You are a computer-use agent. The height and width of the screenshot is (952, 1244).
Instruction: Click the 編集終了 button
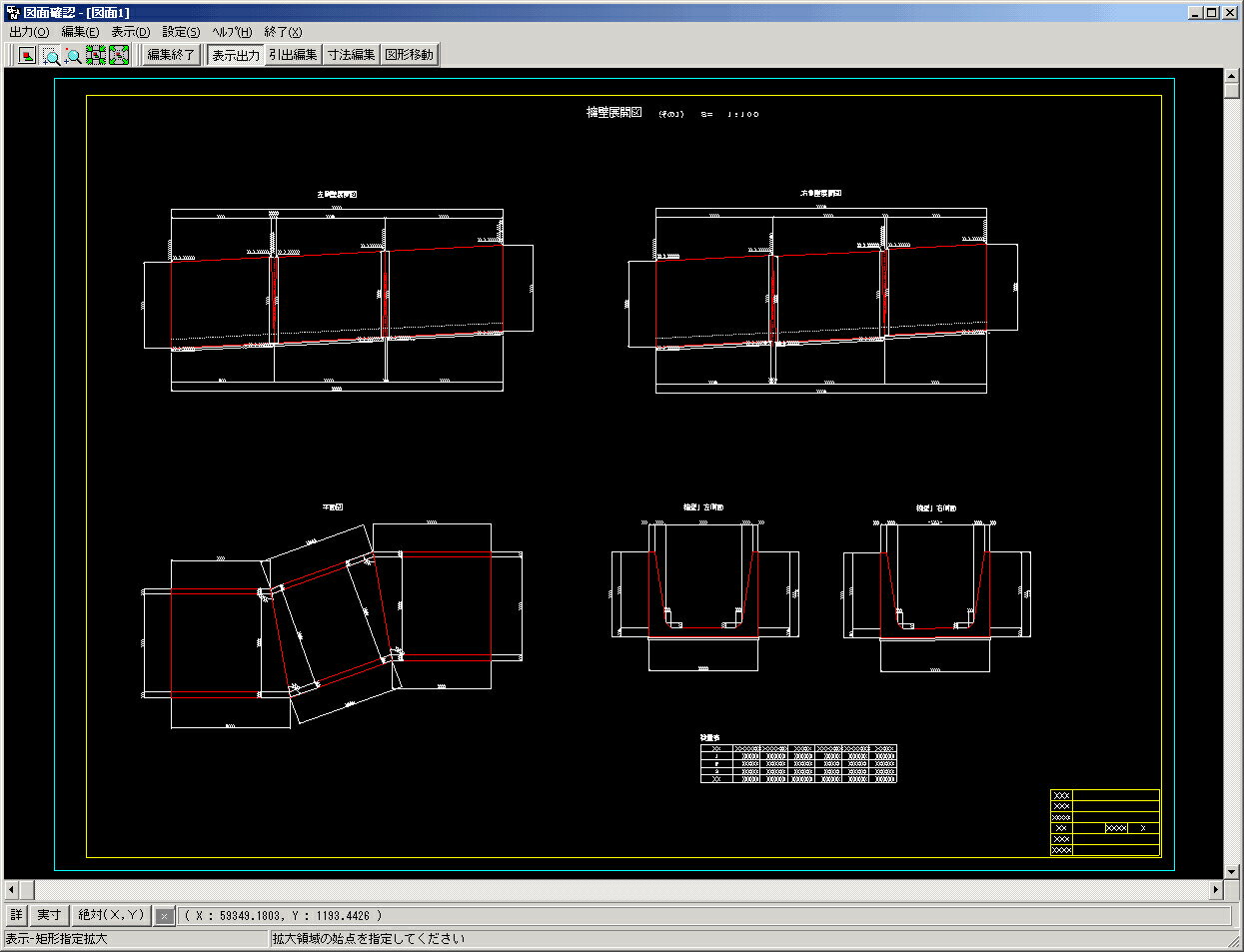(x=170, y=55)
